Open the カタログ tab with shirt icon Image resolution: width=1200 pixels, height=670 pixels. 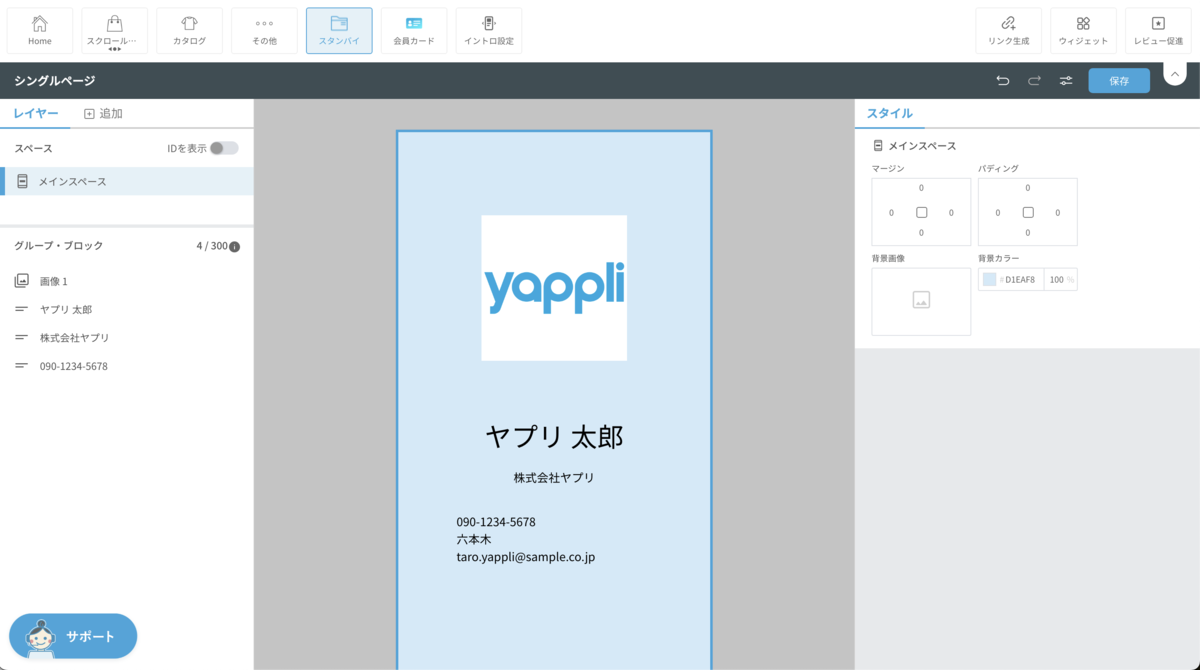click(190, 31)
